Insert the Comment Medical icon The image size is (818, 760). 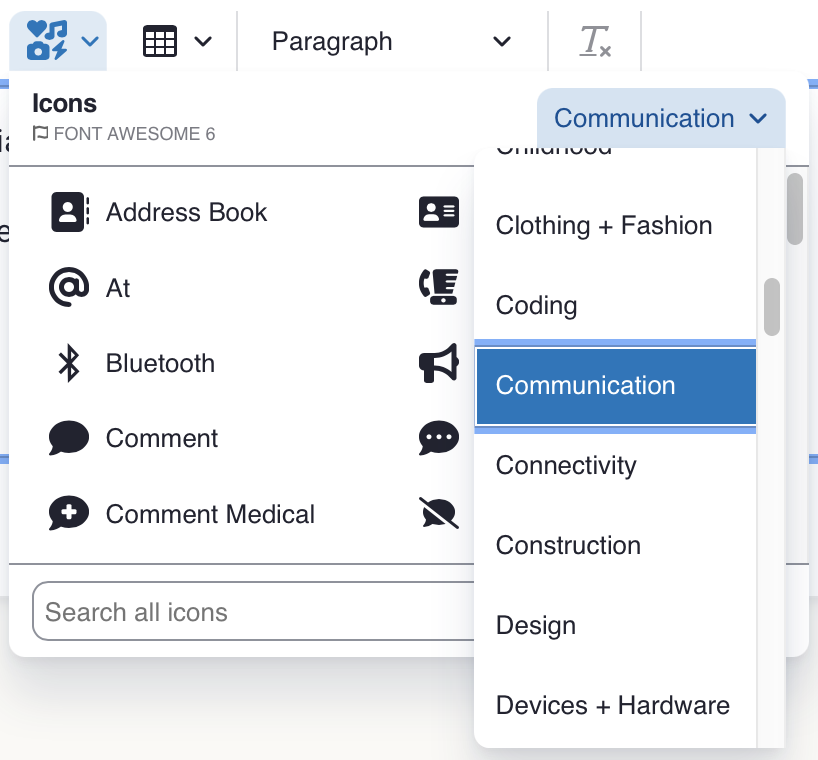pos(182,514)
